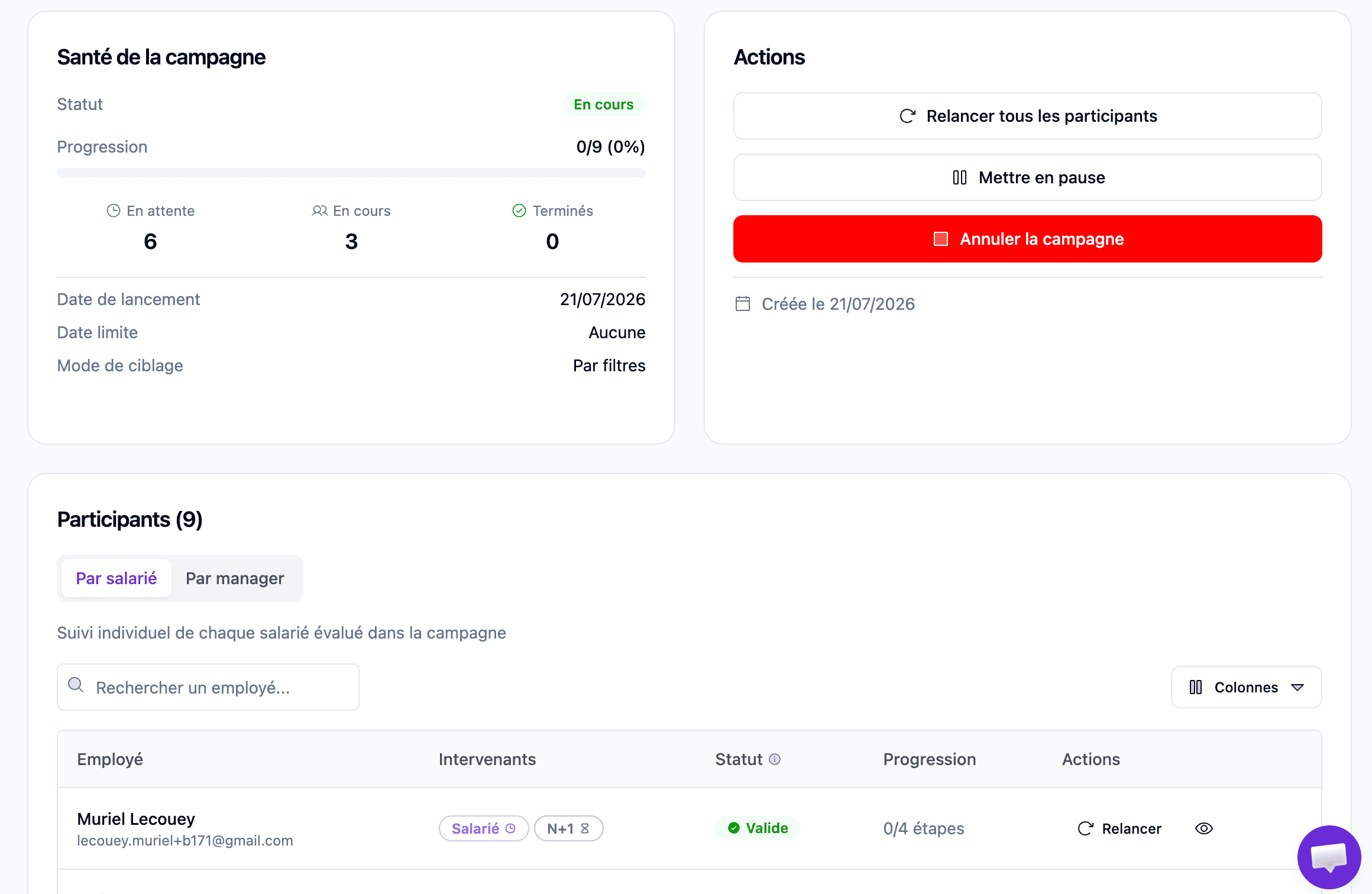Open the Colonnes dropdown
This screenshot has height=894, width=1372.
click(1246, 687)
